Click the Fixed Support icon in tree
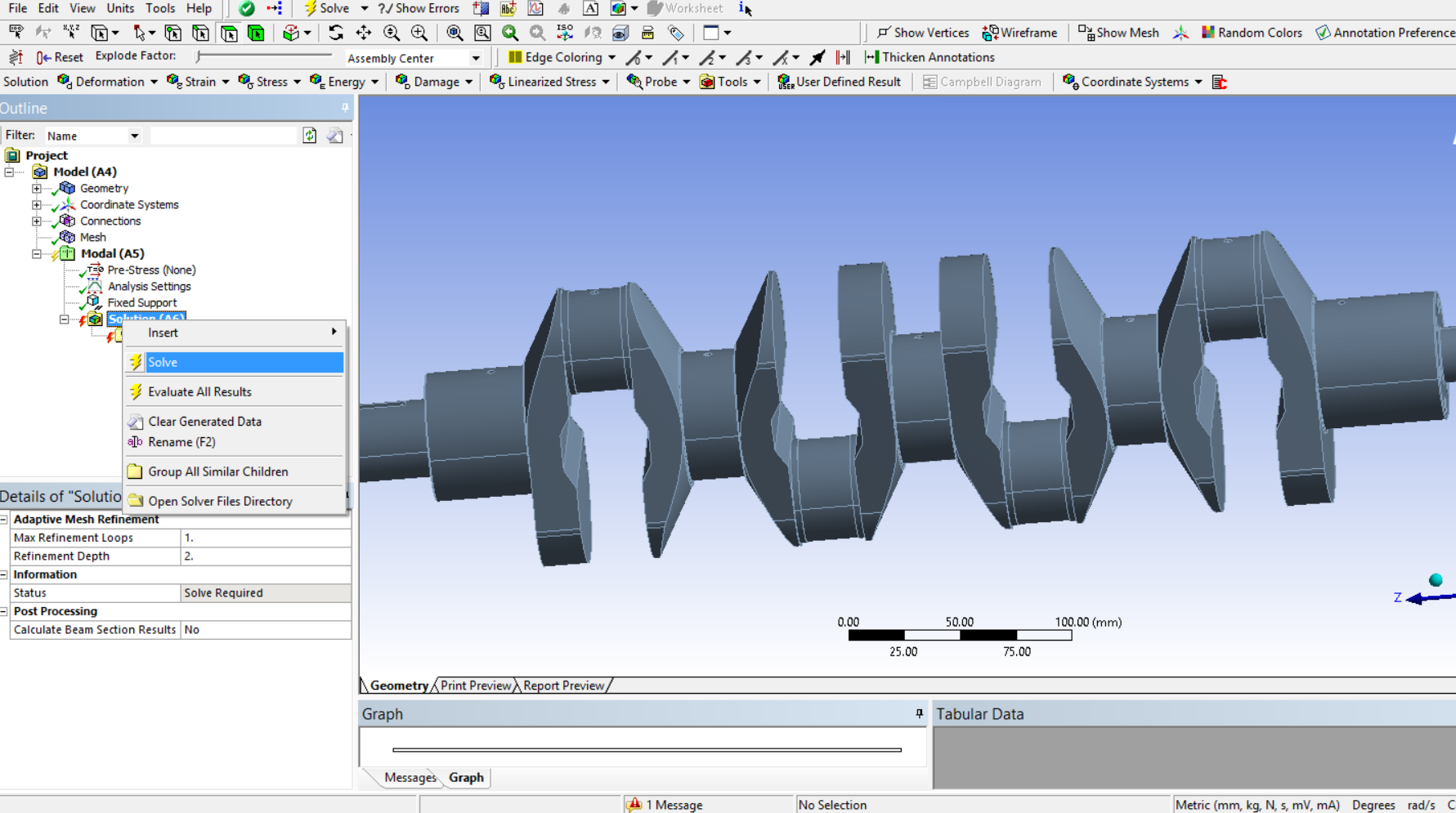Screen dimensions: 1456x813 point(94,302)
